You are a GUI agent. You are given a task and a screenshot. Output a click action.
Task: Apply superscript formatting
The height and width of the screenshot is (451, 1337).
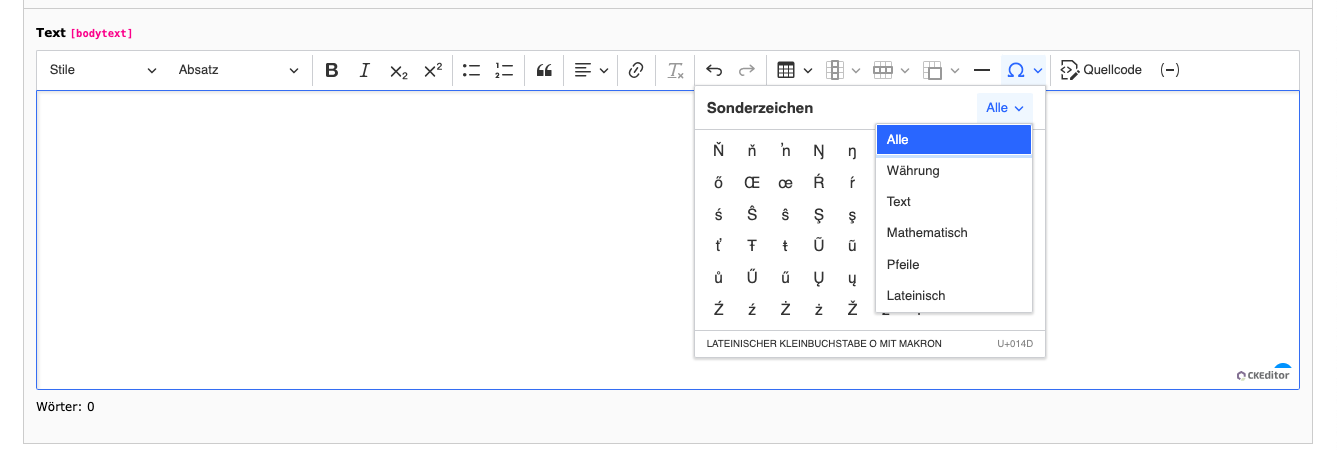[x=432, y=70]
